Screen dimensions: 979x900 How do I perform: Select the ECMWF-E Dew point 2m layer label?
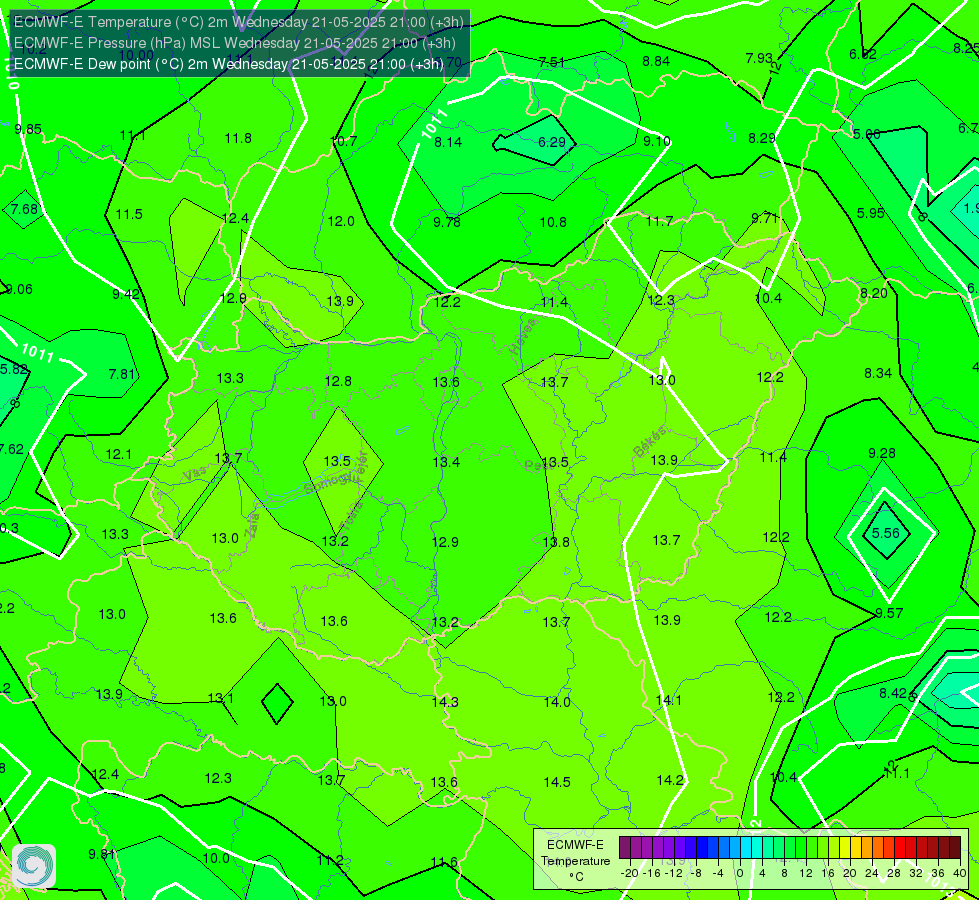click(229, 64)
